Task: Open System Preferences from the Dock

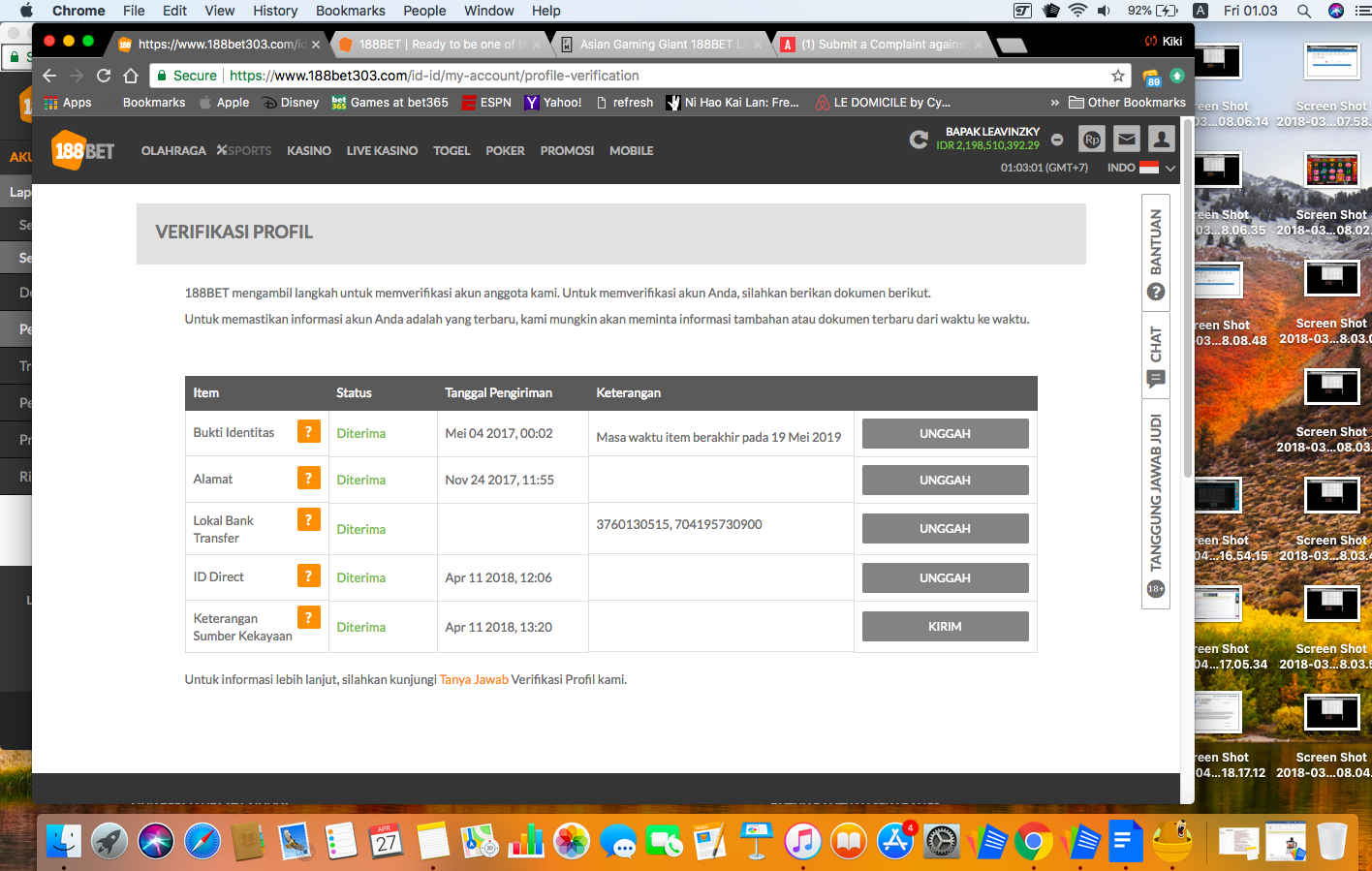Action: (942, 841)
